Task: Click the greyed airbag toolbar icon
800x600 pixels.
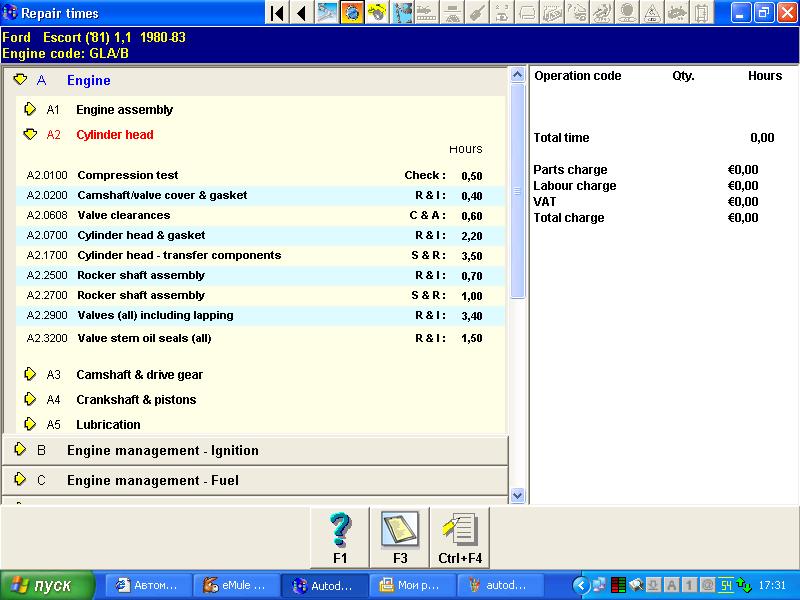Action: (527, 13)
